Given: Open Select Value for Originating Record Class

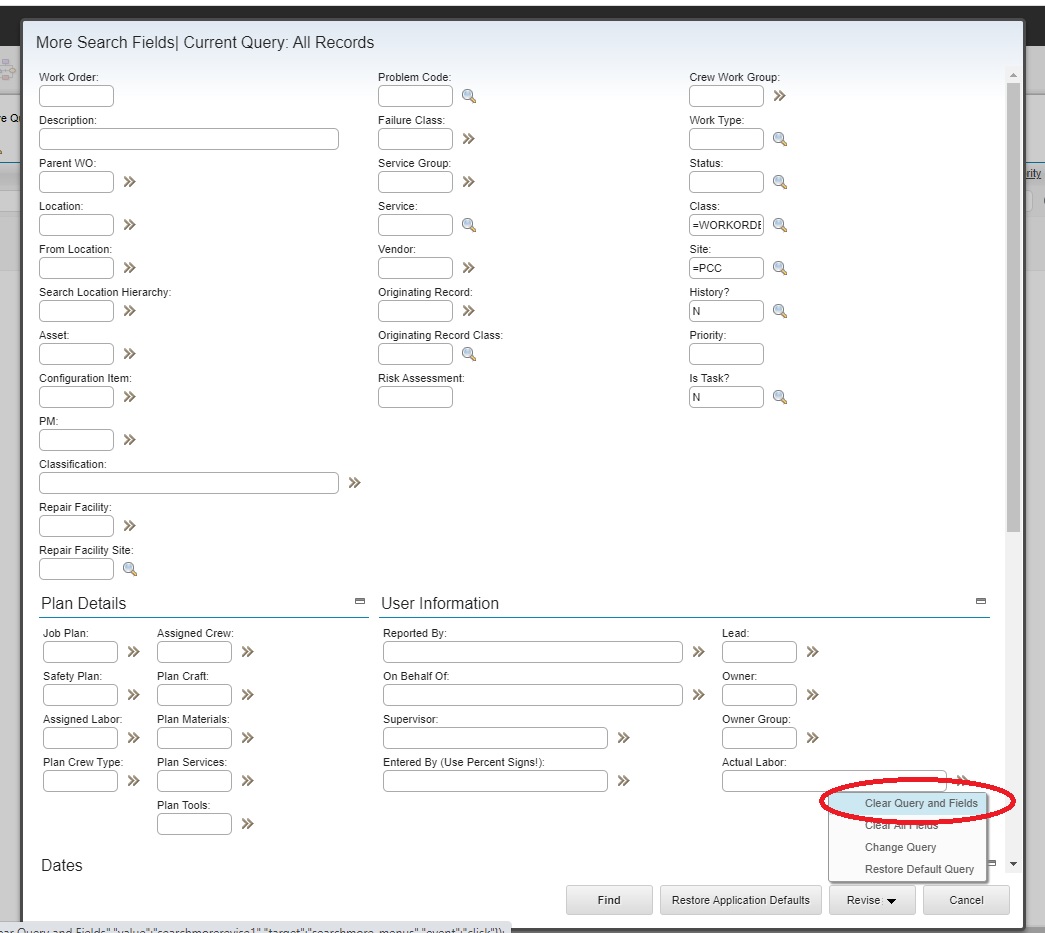Looking at the screenshot, I should click(x=468, y=354).
